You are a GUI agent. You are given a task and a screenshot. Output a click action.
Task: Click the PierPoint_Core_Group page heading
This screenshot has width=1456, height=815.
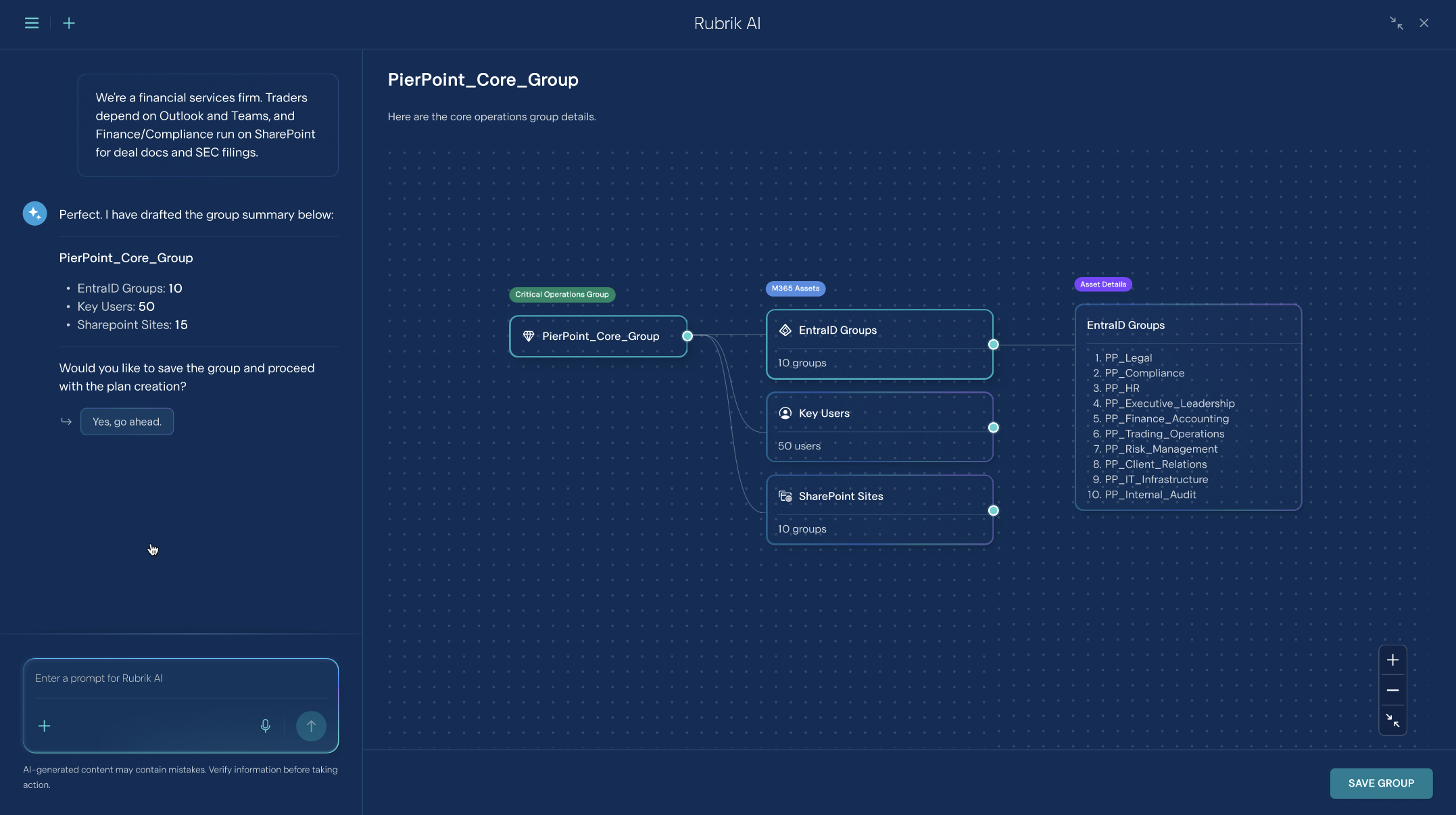483,80
